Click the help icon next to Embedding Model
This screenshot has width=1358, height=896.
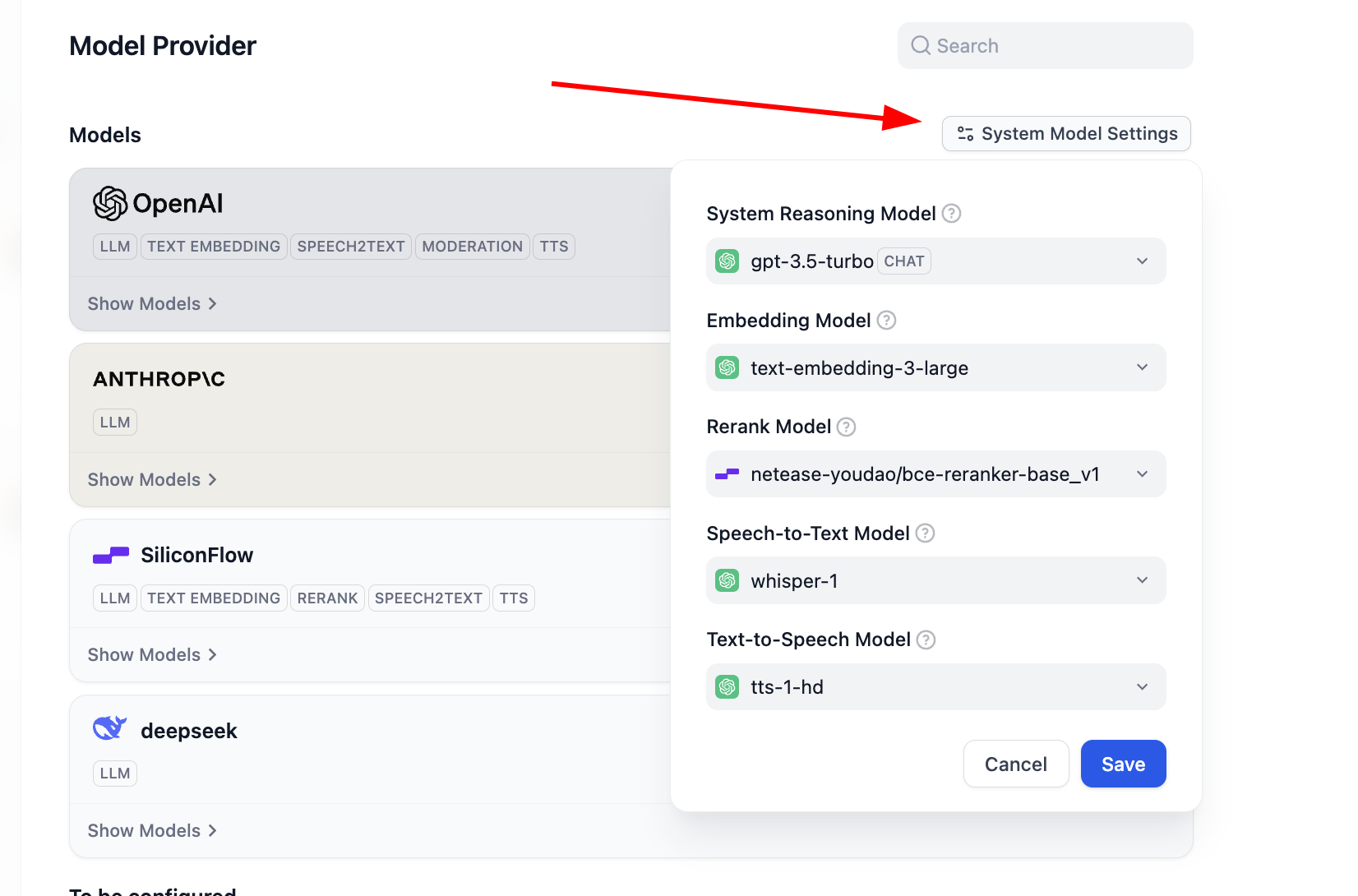coord(886,321)
